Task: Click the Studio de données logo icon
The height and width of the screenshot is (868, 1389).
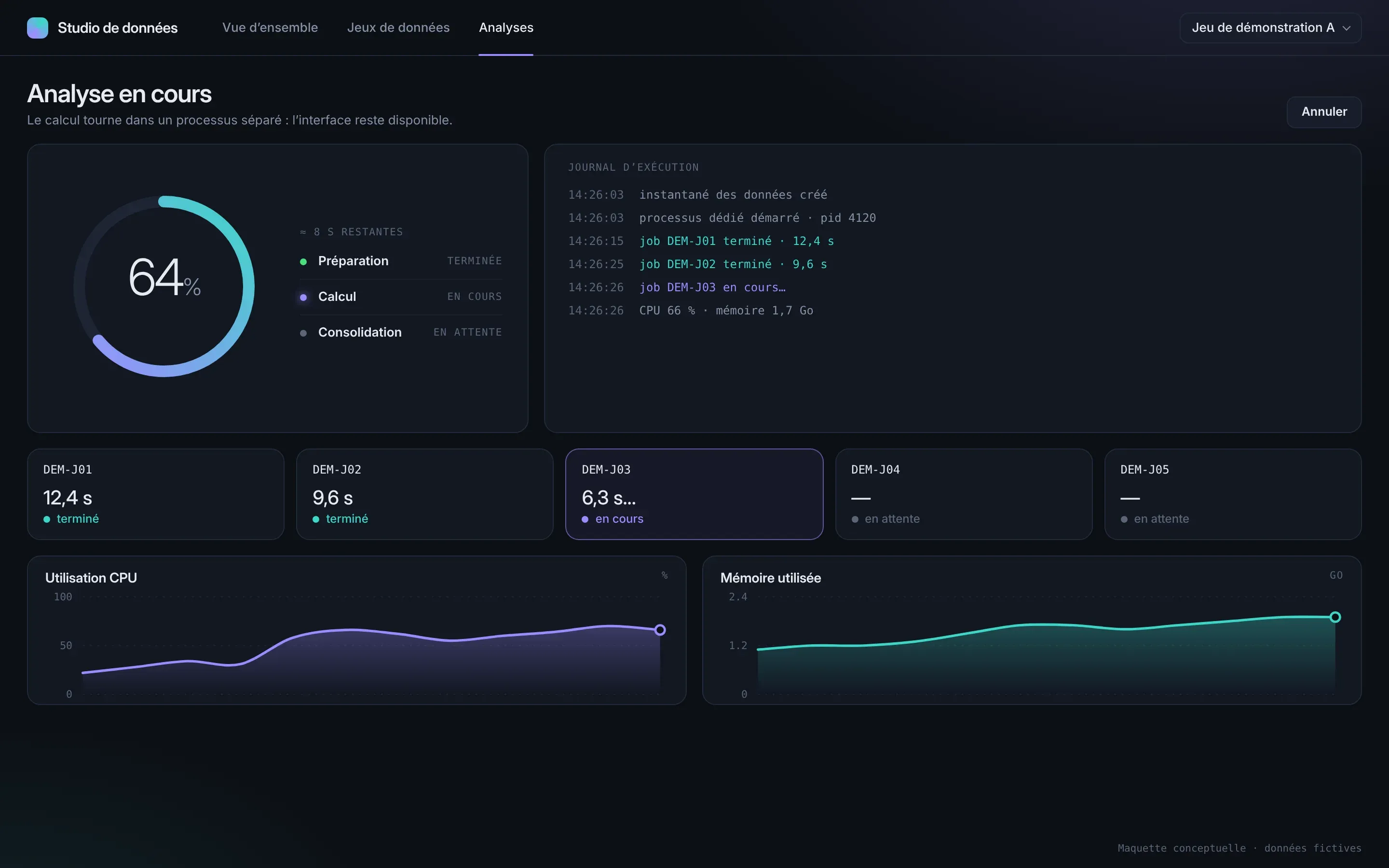Action: [37, 27]
